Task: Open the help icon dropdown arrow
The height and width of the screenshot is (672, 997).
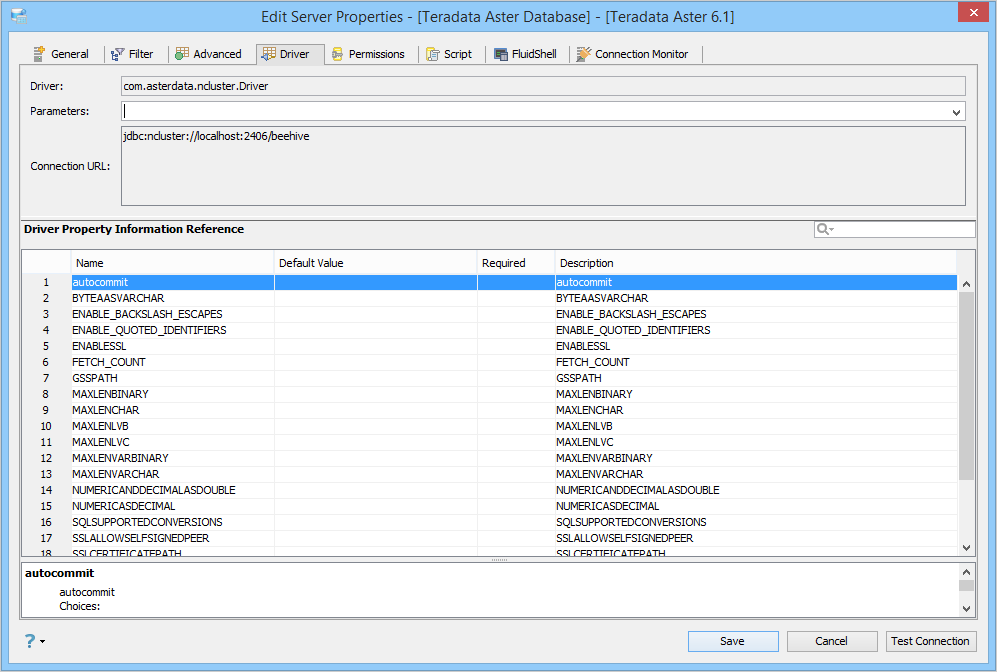Action: click(43, 641)
